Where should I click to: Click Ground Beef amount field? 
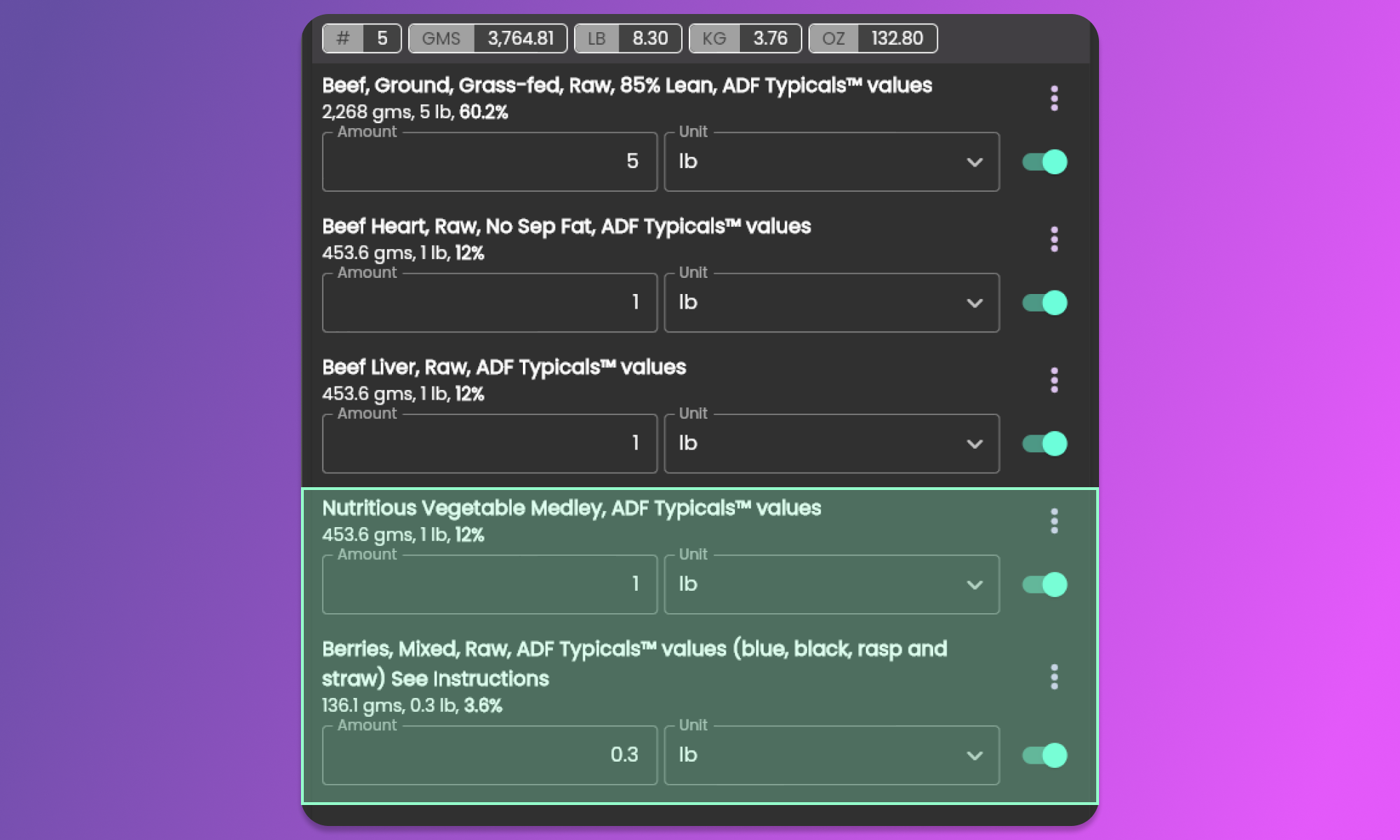(x=489, y=162)
